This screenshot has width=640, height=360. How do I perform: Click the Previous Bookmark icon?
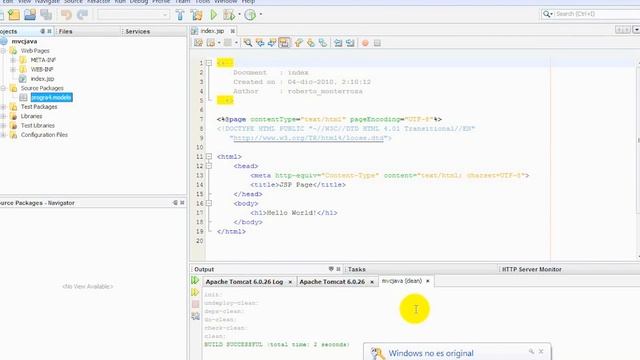[x=299, y=43]
